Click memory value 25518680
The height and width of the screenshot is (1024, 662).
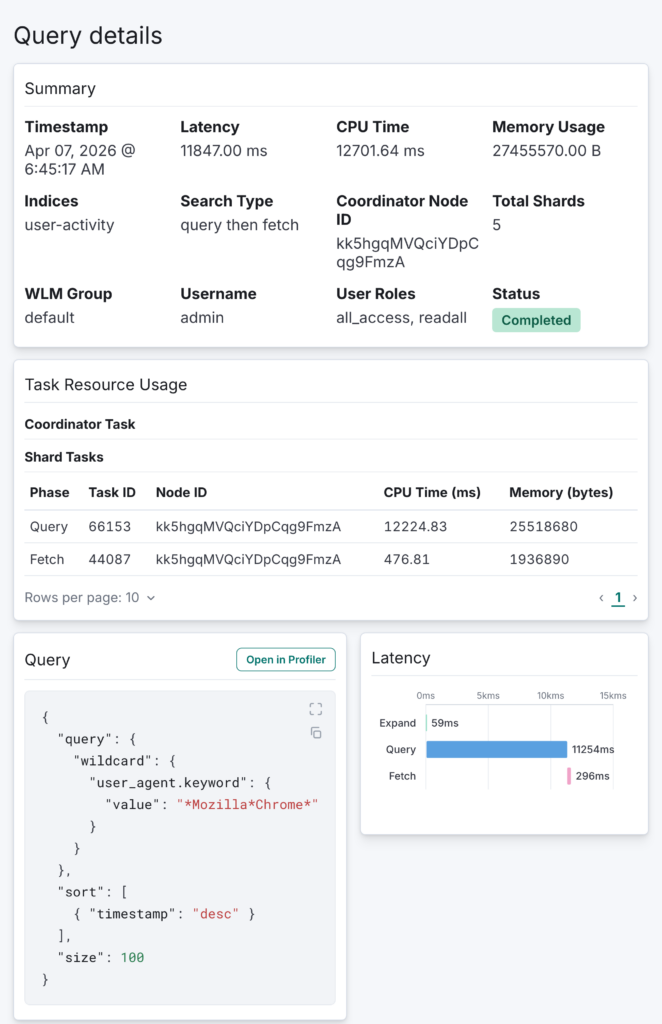point(544,526)
